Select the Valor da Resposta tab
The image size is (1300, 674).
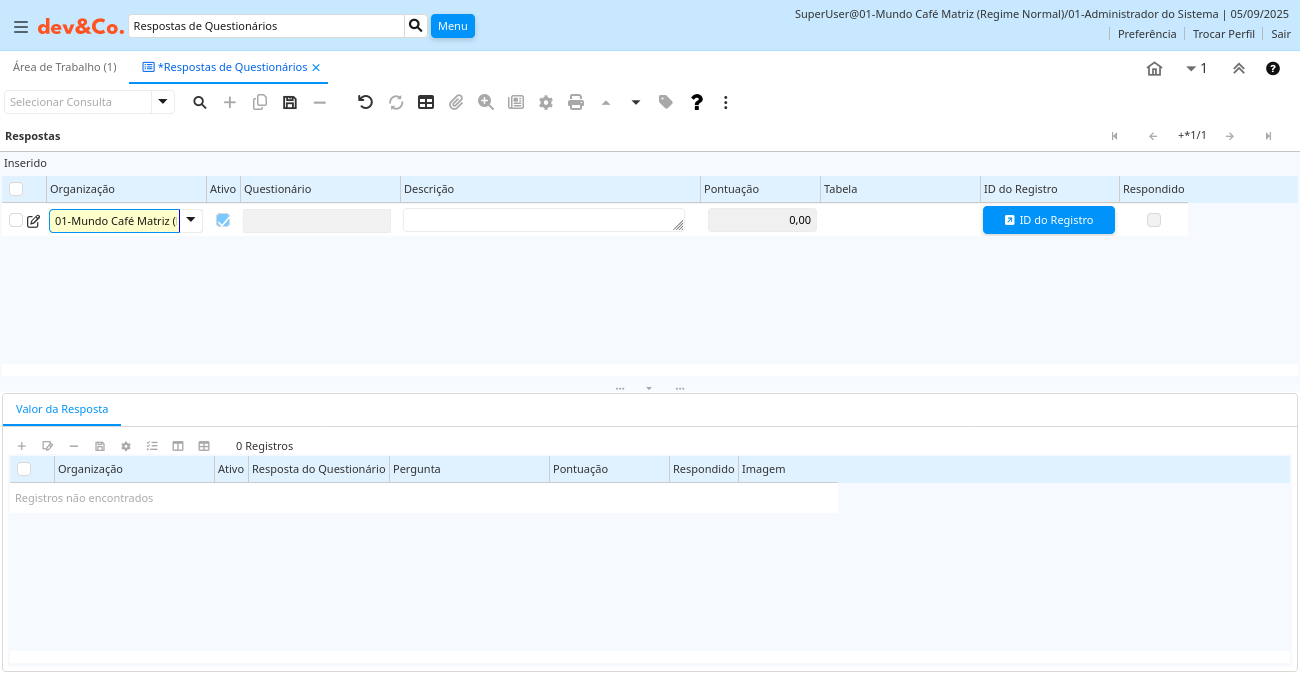coord(62,409)
